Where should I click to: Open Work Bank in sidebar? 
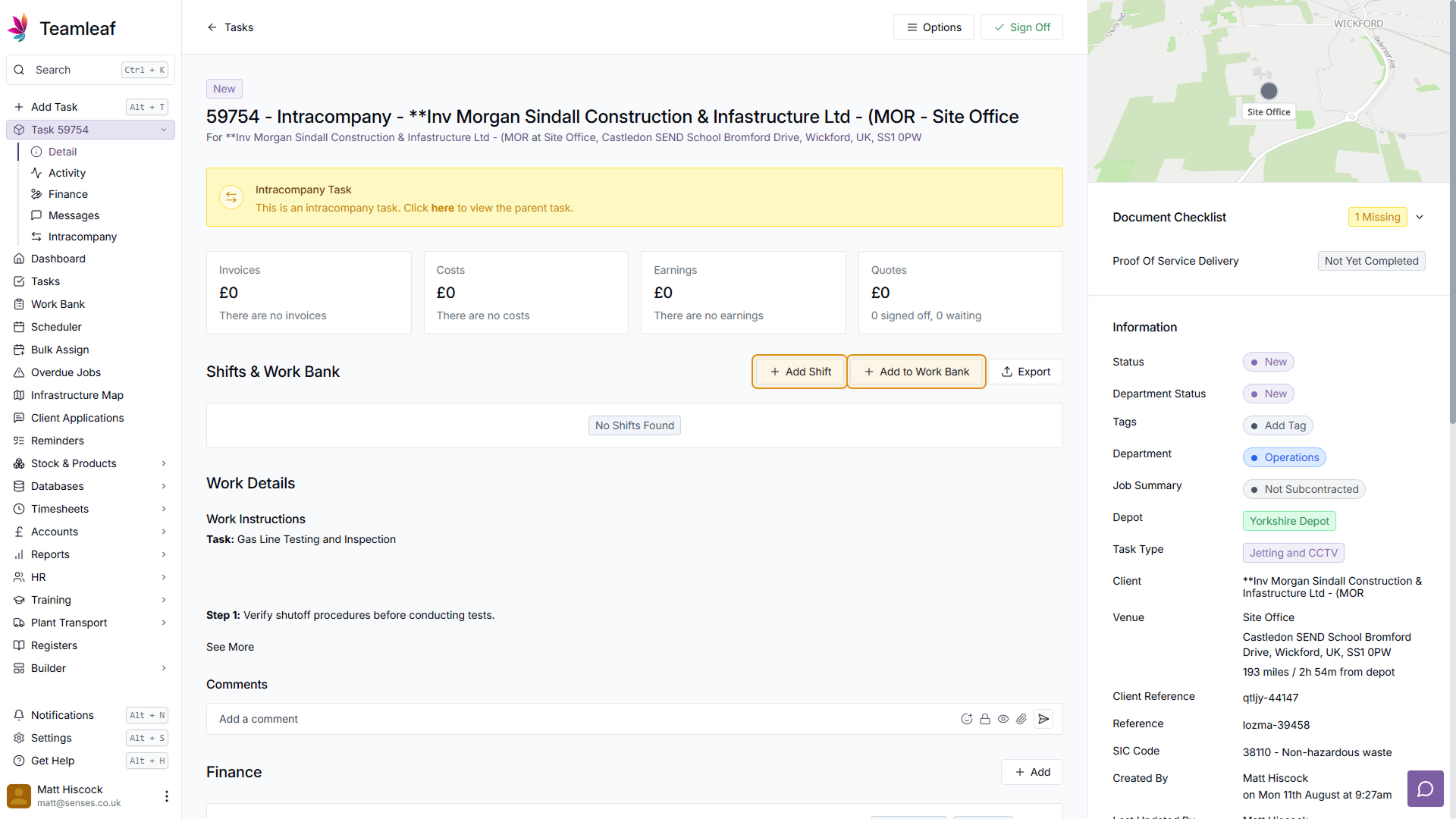pyautogui.click(x=91, y=304)
